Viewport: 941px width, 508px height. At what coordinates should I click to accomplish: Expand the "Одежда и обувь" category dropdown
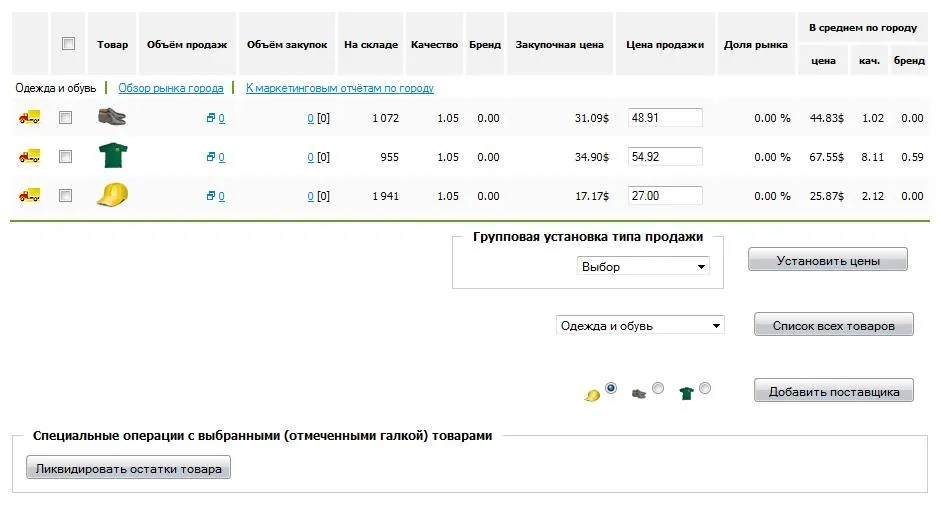[x=640, y=325]
